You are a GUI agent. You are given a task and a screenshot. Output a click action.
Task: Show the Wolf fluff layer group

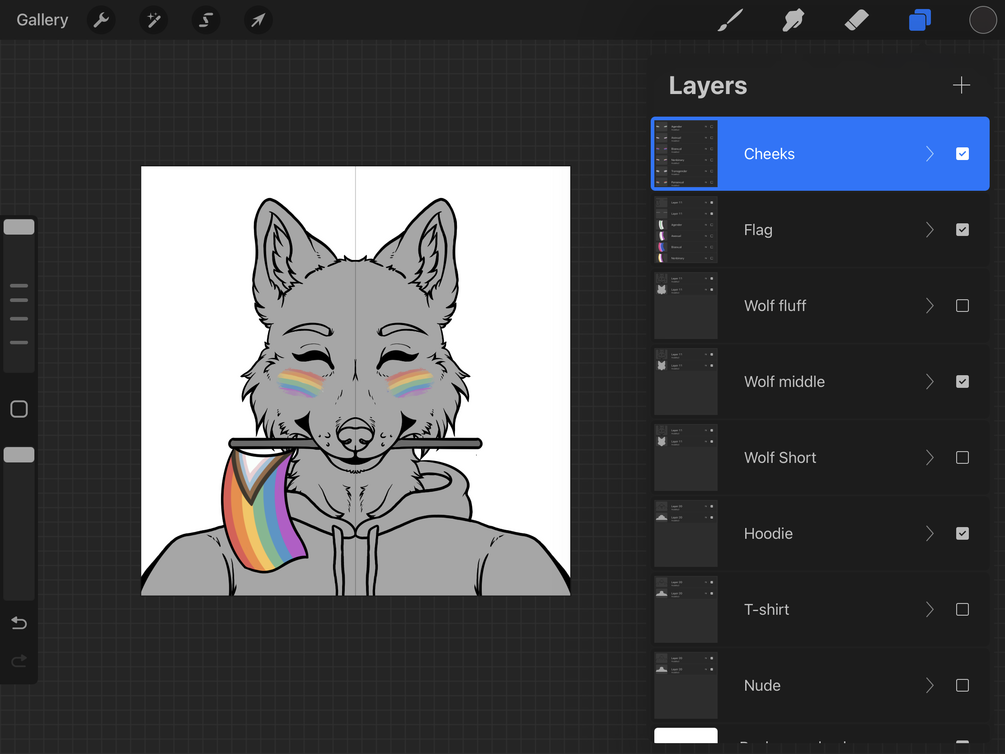pyautogui.click(x=962, y=306)
